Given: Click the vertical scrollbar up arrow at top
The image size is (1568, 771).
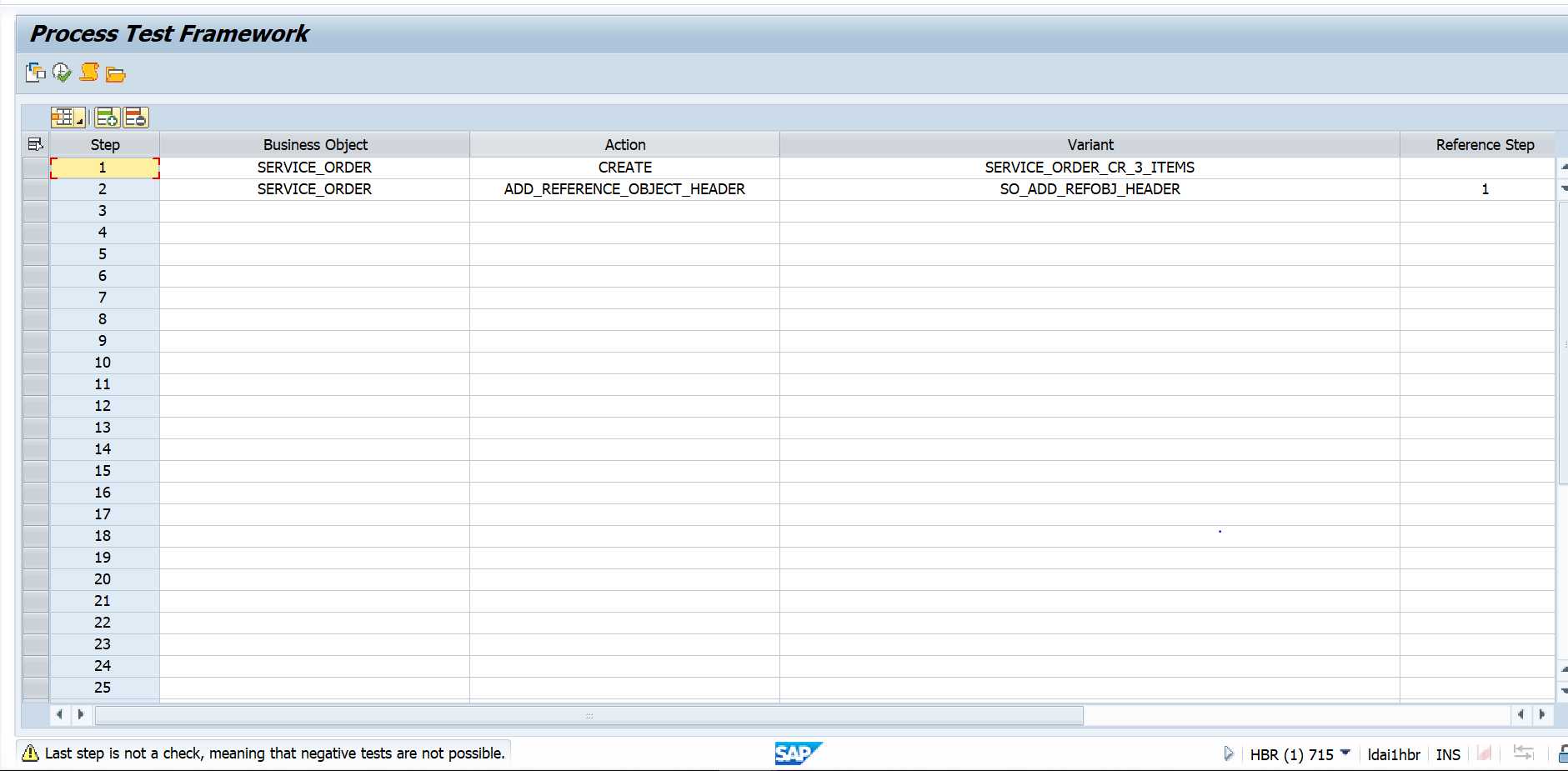Looking at the screenshot, I should point(1563,167).
